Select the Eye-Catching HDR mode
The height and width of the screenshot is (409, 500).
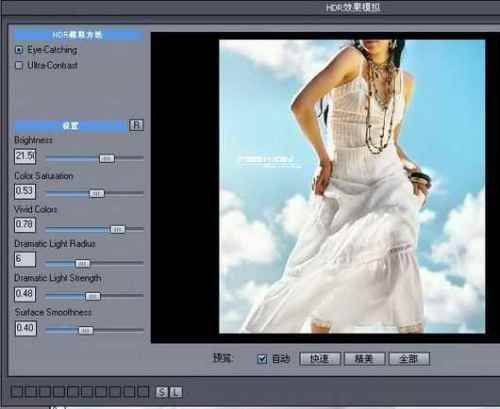[x=19, y=50]
